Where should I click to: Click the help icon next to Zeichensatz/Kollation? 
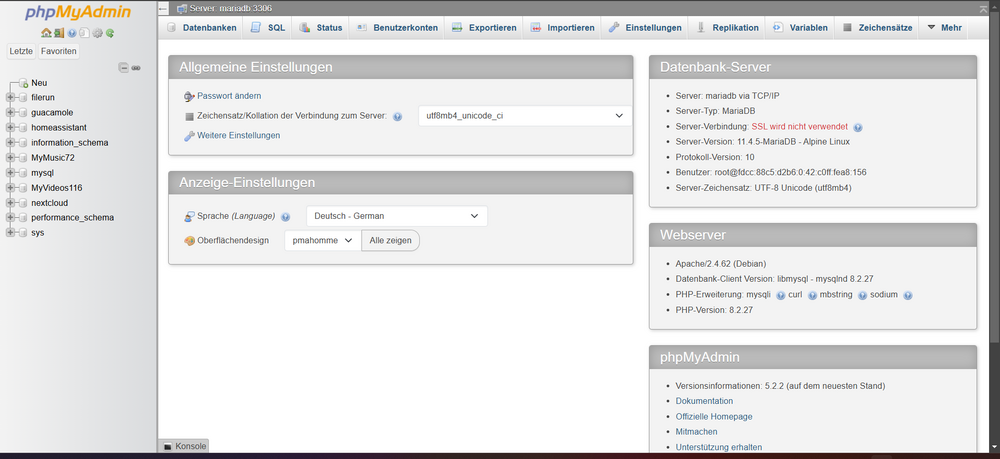397,117
